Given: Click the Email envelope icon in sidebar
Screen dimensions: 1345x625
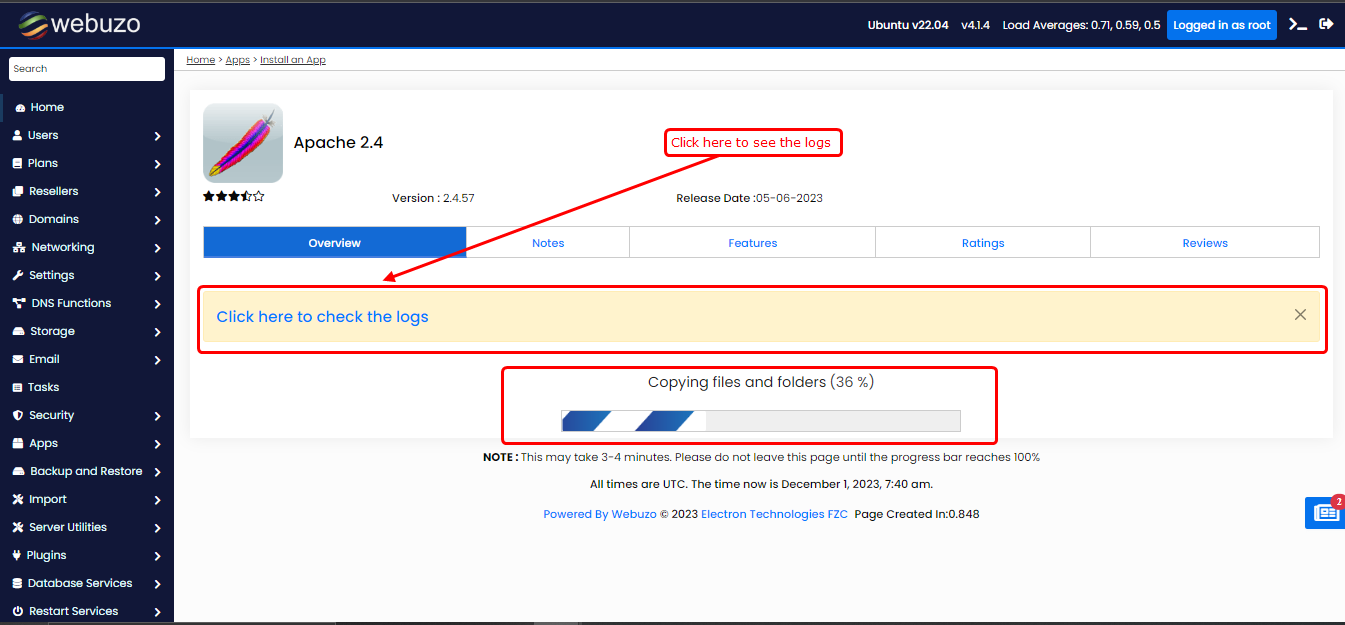Looking at the screenshot, I should pos(17,360).
